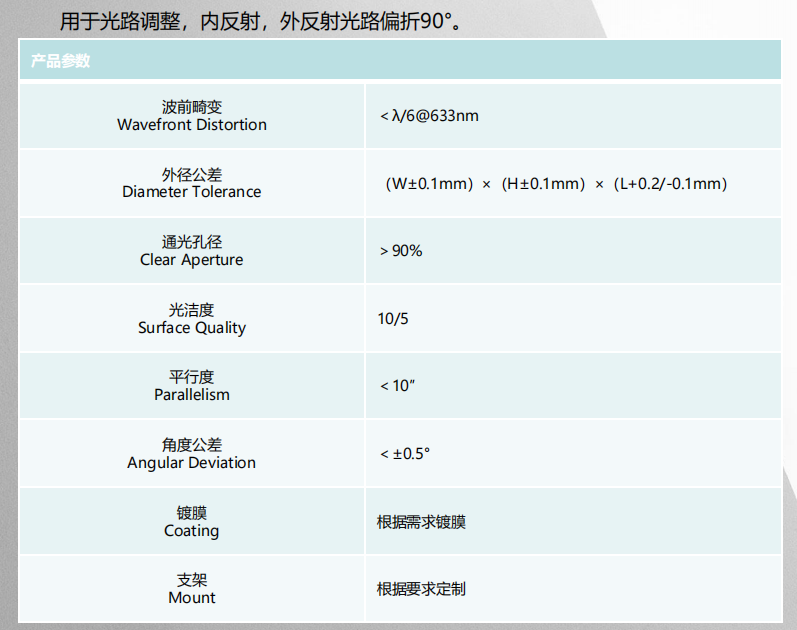Image resolution: width=797 pixels, height=630 pixels.
Task: Select the Surface Quality label cell
Action: (192, 319)
